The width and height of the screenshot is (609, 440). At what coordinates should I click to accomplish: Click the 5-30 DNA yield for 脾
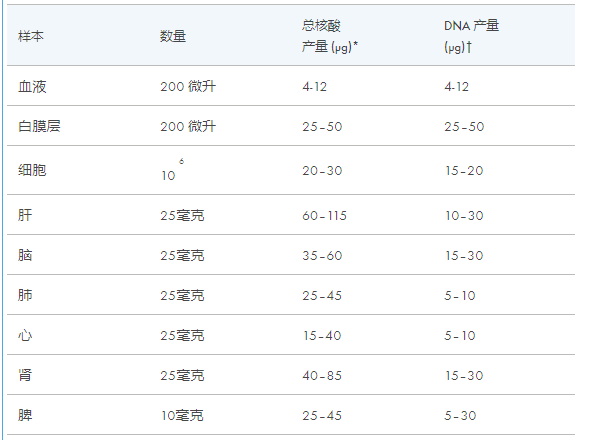pyautogui.click(x=460, y=416)
